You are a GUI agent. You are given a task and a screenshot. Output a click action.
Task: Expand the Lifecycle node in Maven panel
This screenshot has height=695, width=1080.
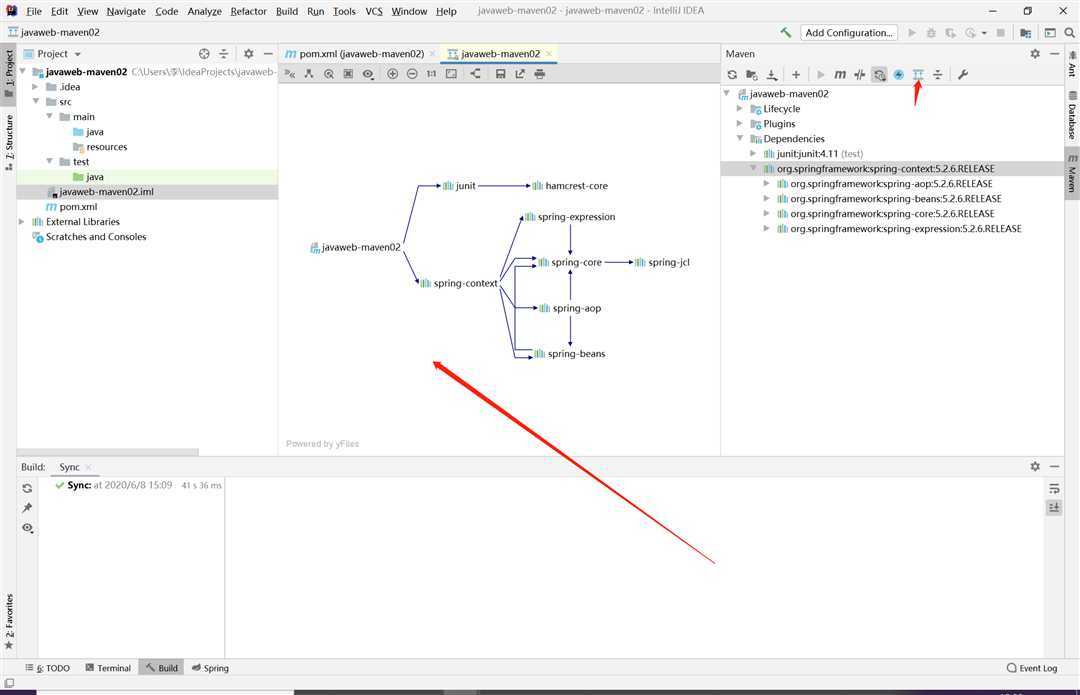tap(741, 109)
